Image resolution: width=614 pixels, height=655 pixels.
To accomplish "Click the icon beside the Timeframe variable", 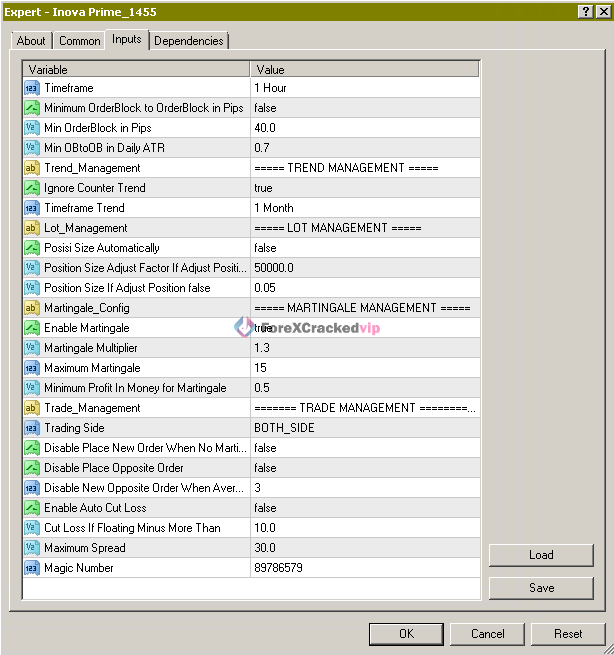I will pyautogui.click(x=31, y=88).
